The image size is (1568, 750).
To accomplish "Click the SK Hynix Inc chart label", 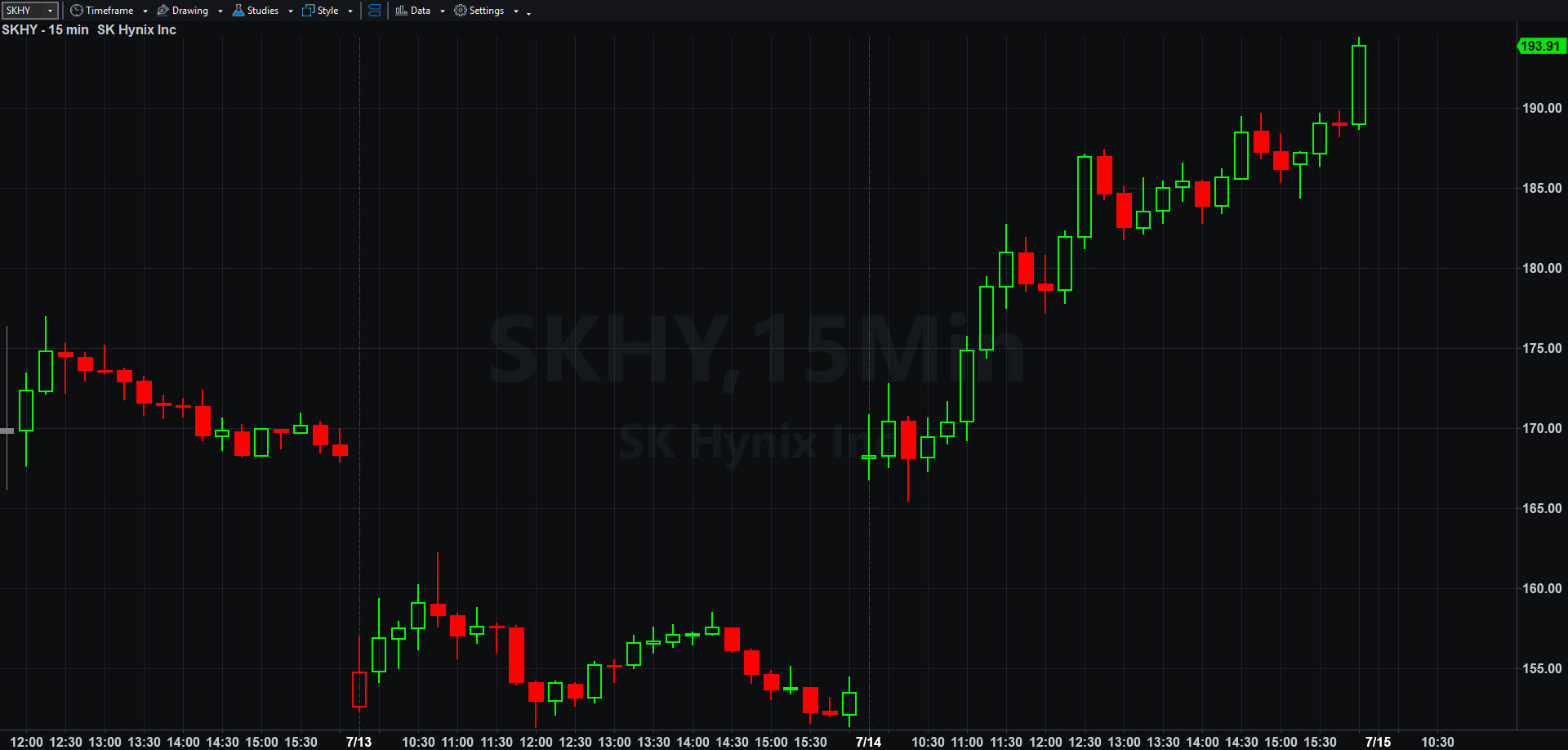I will click(136, 29).
